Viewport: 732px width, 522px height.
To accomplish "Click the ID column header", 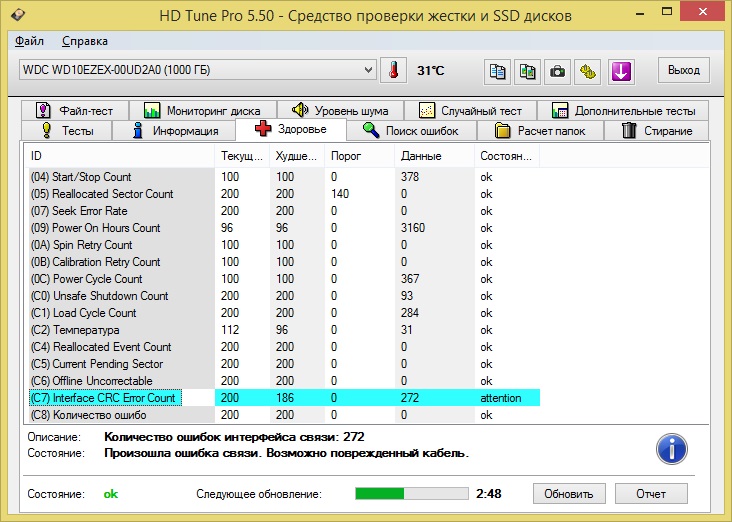I will tap(120, 156).
